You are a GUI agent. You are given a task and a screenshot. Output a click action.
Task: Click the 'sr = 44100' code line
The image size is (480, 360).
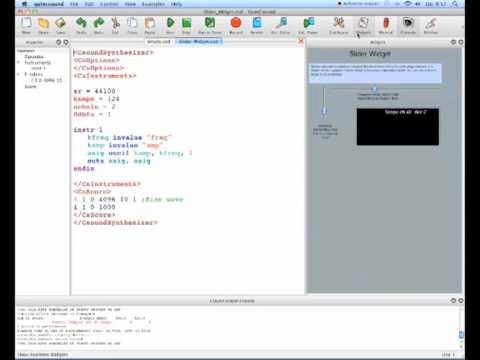(x=94, y=91)
